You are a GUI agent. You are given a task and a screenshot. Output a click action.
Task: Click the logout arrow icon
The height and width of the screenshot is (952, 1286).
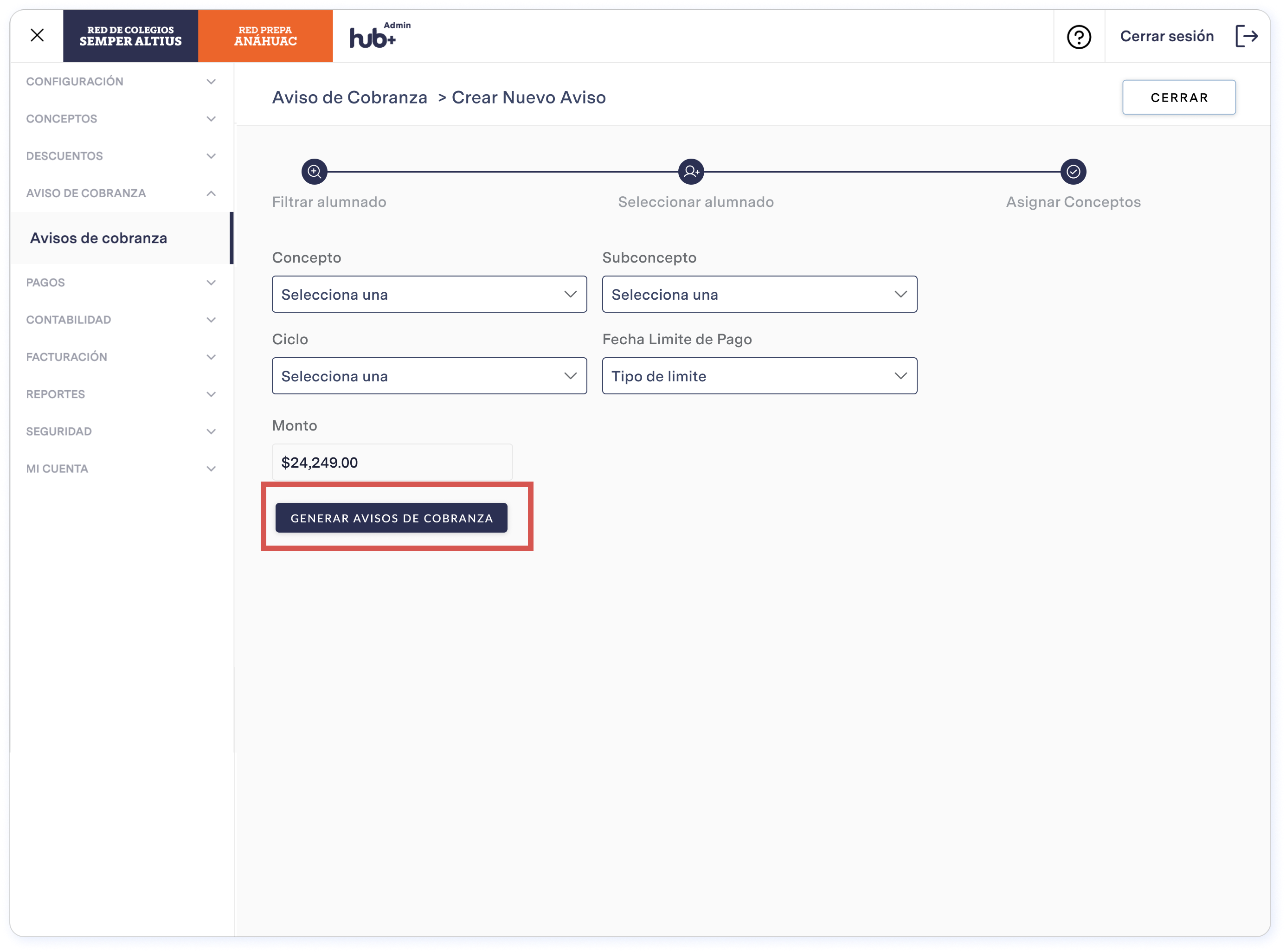click(1246, 36)
